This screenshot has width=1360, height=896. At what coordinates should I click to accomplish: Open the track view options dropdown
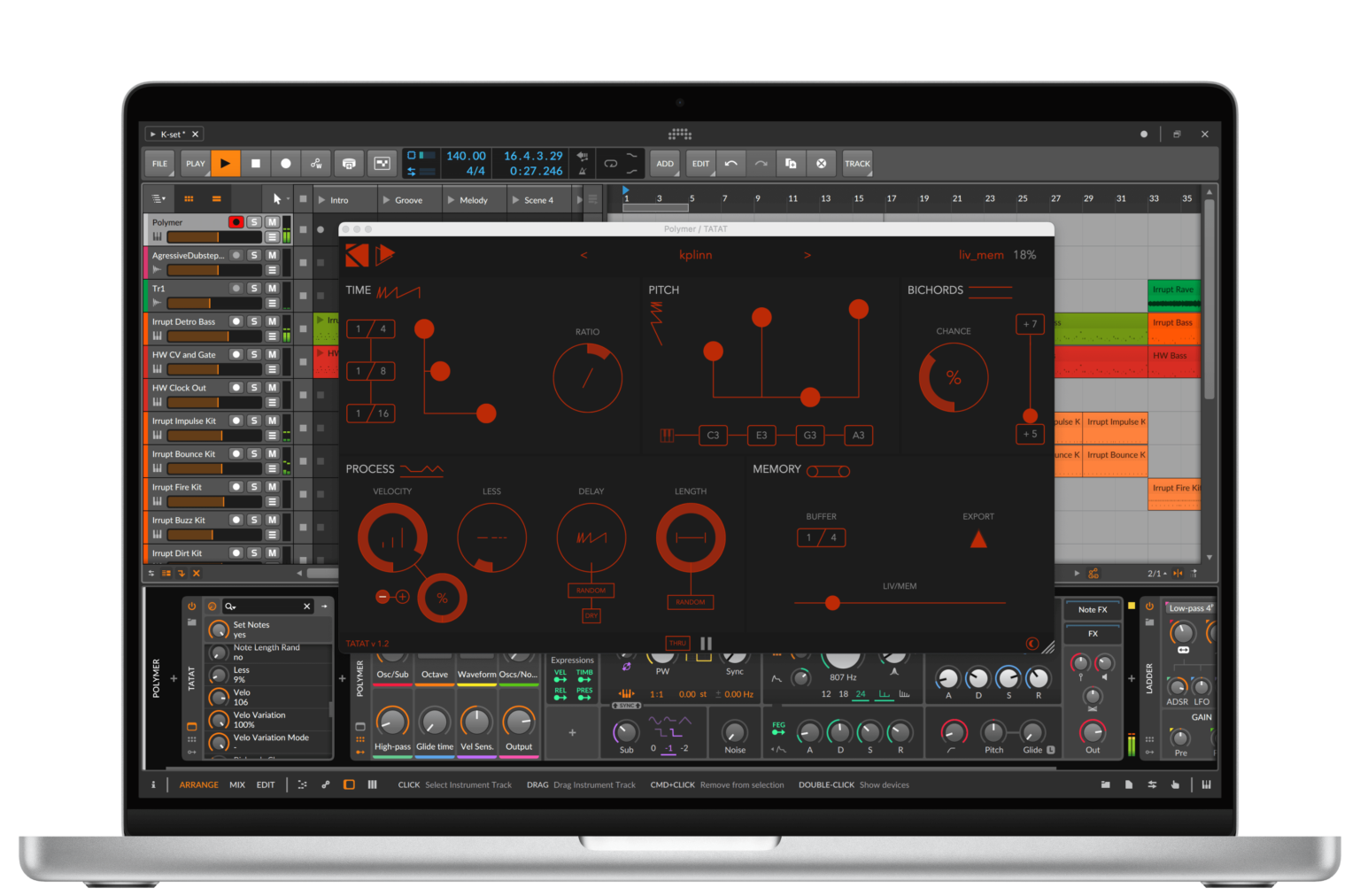pyautogui.click(x=158, y=199)
